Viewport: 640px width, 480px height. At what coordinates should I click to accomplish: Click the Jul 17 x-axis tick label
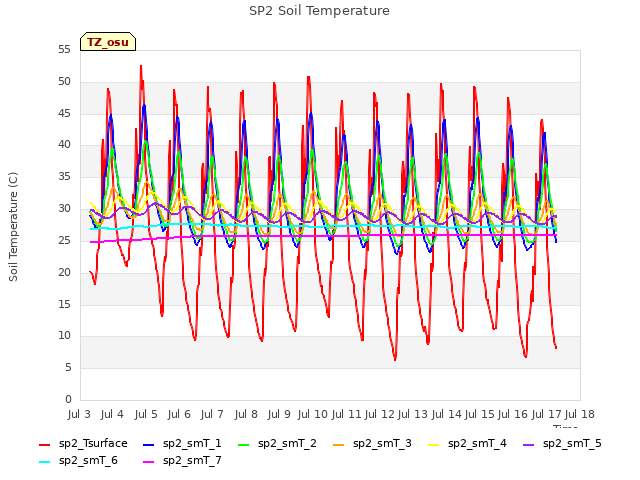tap(547, 414)
